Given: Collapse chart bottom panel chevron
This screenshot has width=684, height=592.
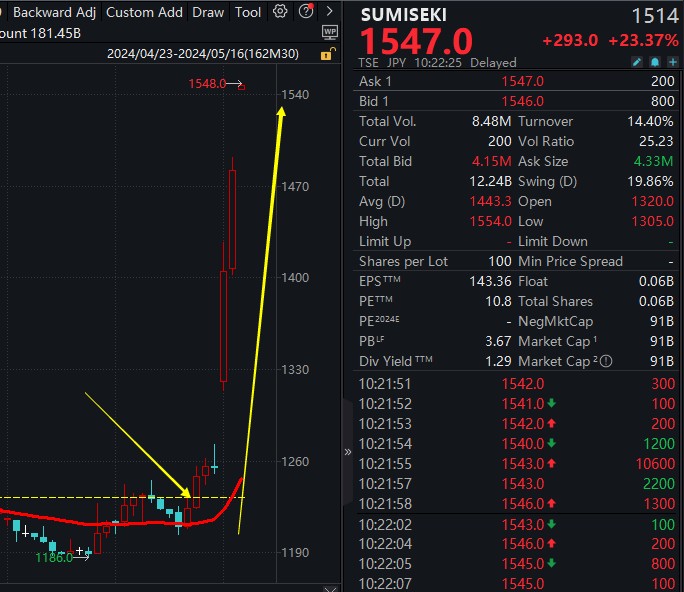Looking at the screenshot, I should (x=332, y=589).
